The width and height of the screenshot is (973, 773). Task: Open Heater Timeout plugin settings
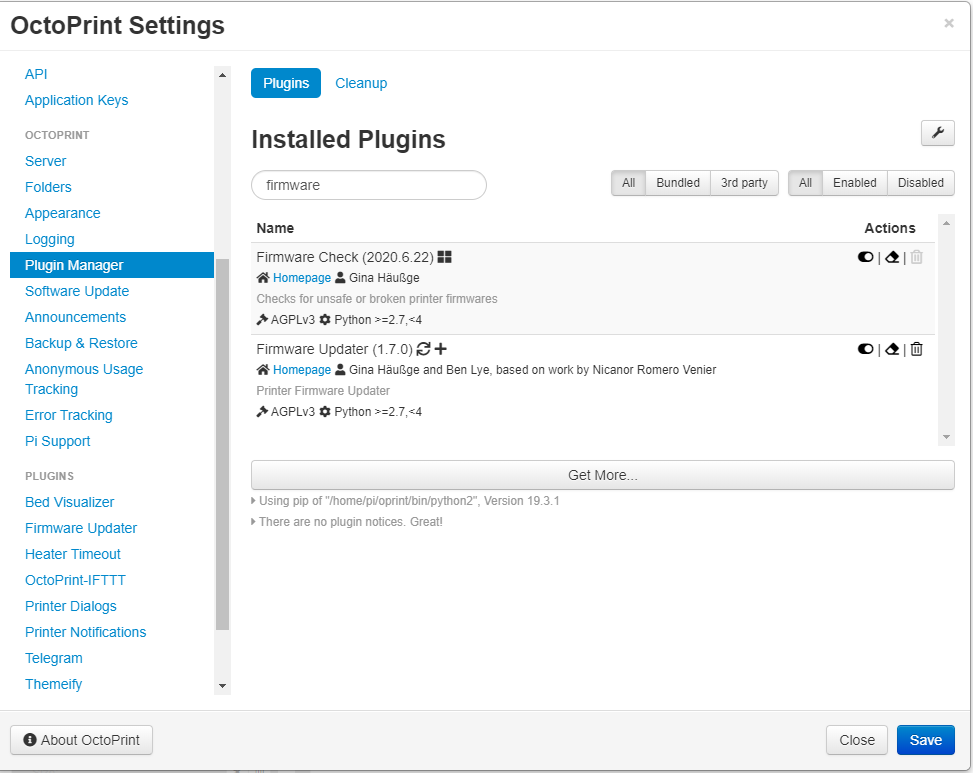(x=73, y=554)
